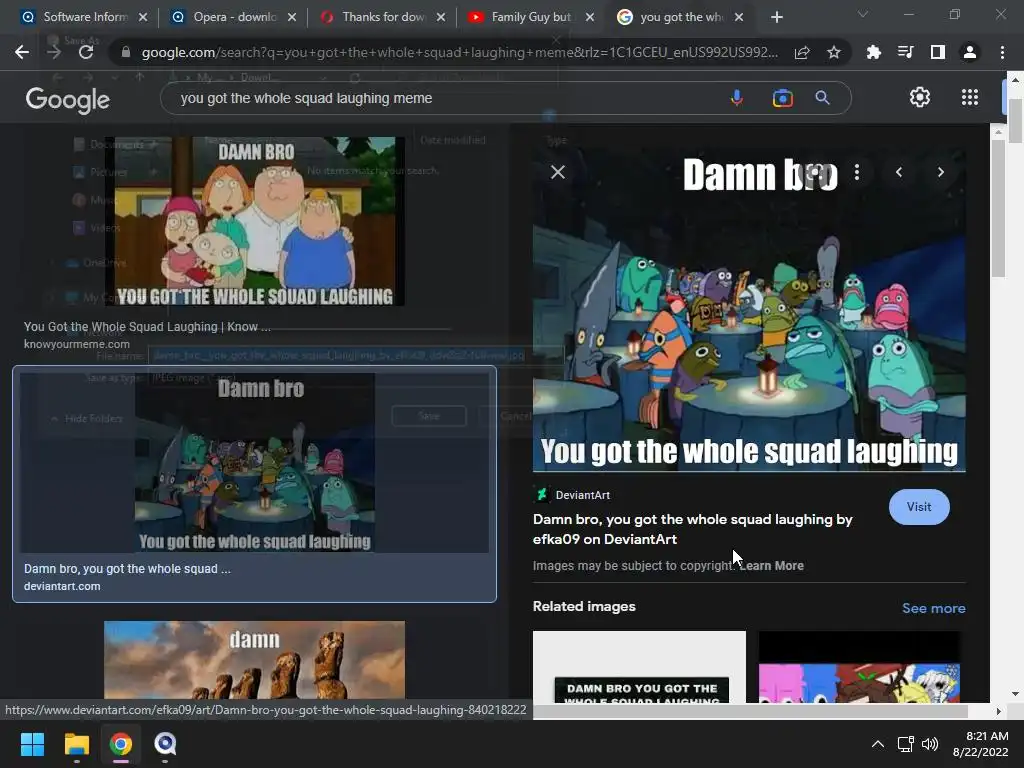Click Chrome icon on taskbar

121,744
